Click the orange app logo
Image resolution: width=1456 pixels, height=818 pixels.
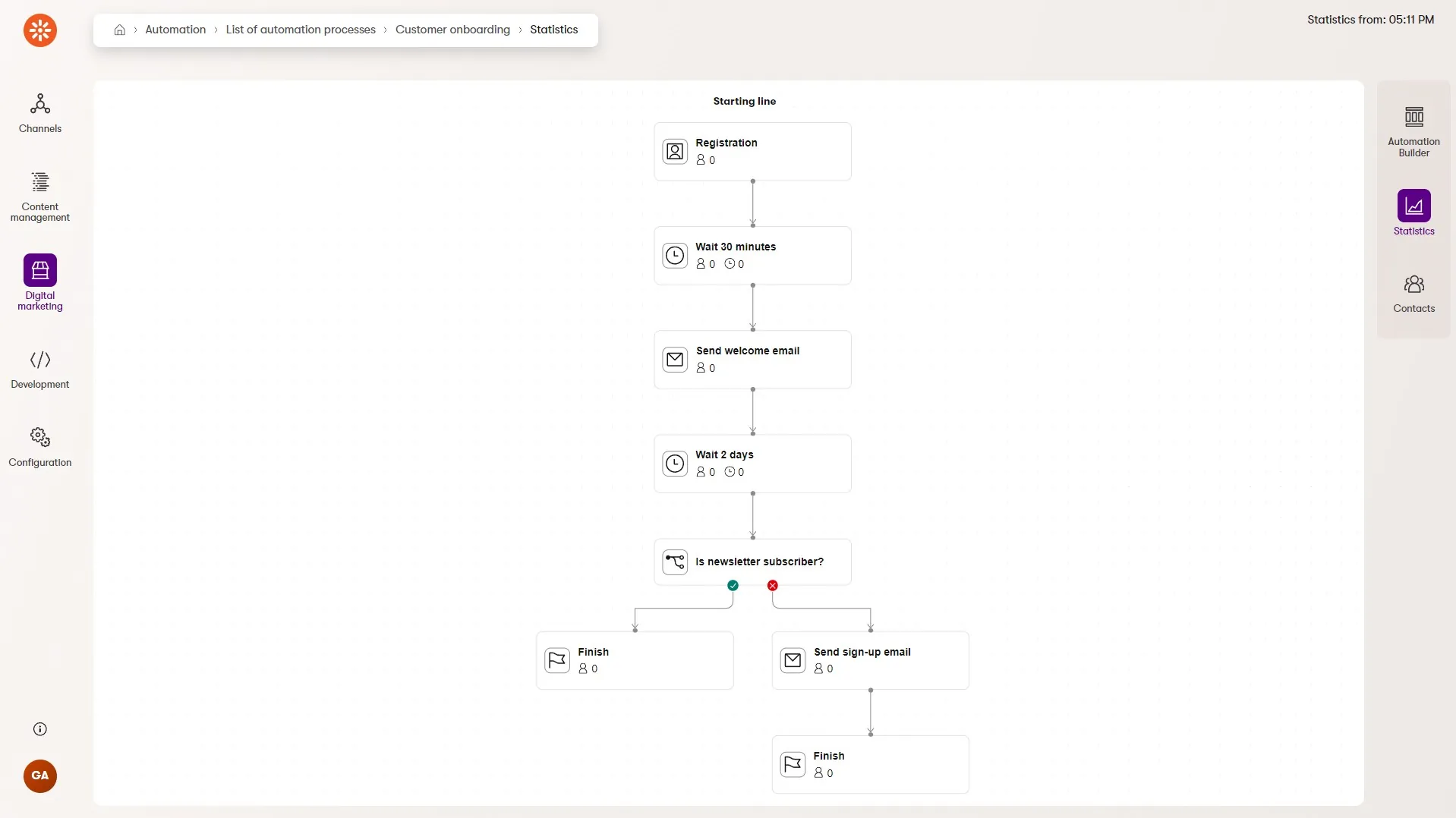(40, 30)
